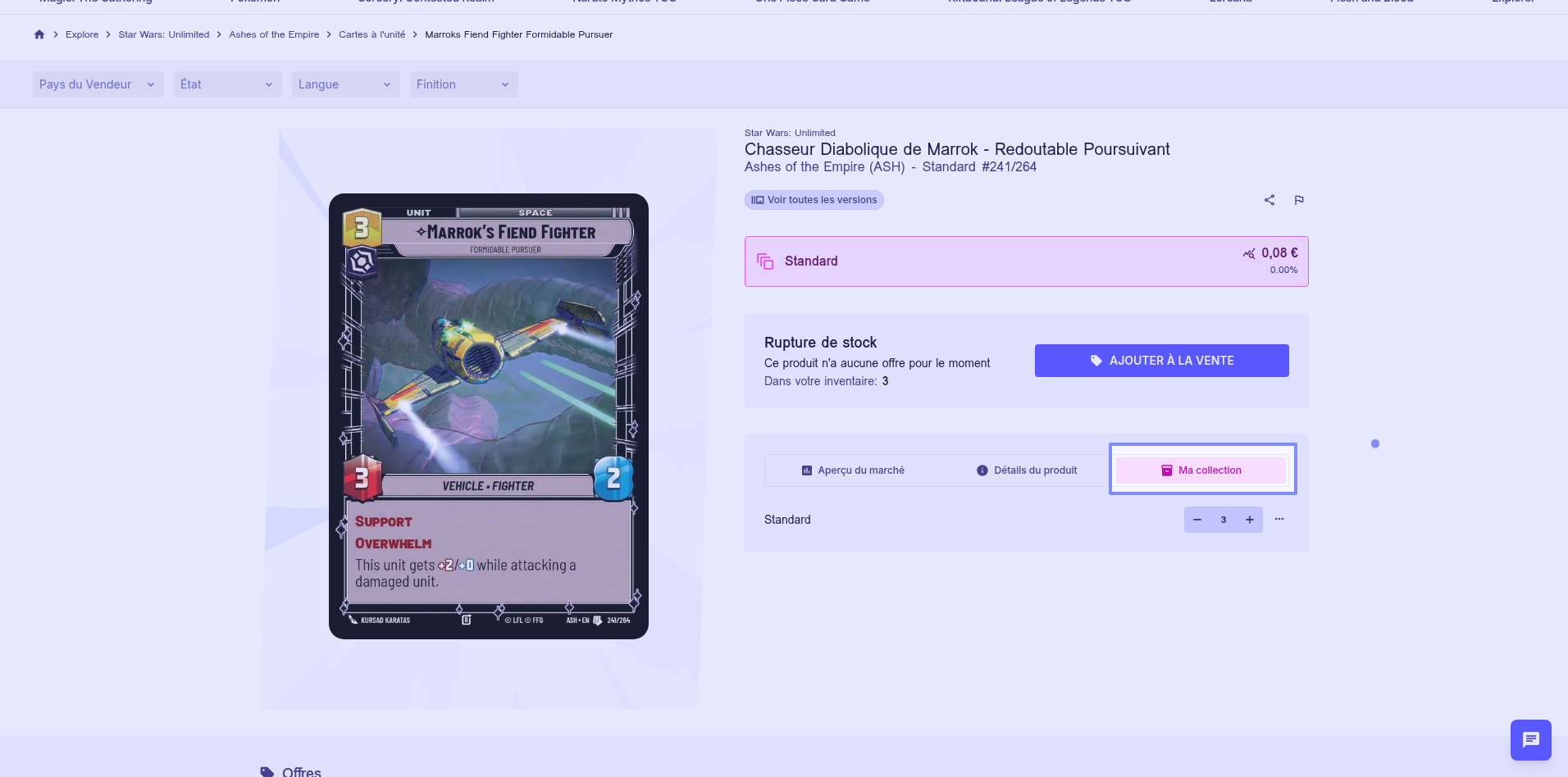Open the Pays du Vendeur filter dropdown

tap(98, 84)
